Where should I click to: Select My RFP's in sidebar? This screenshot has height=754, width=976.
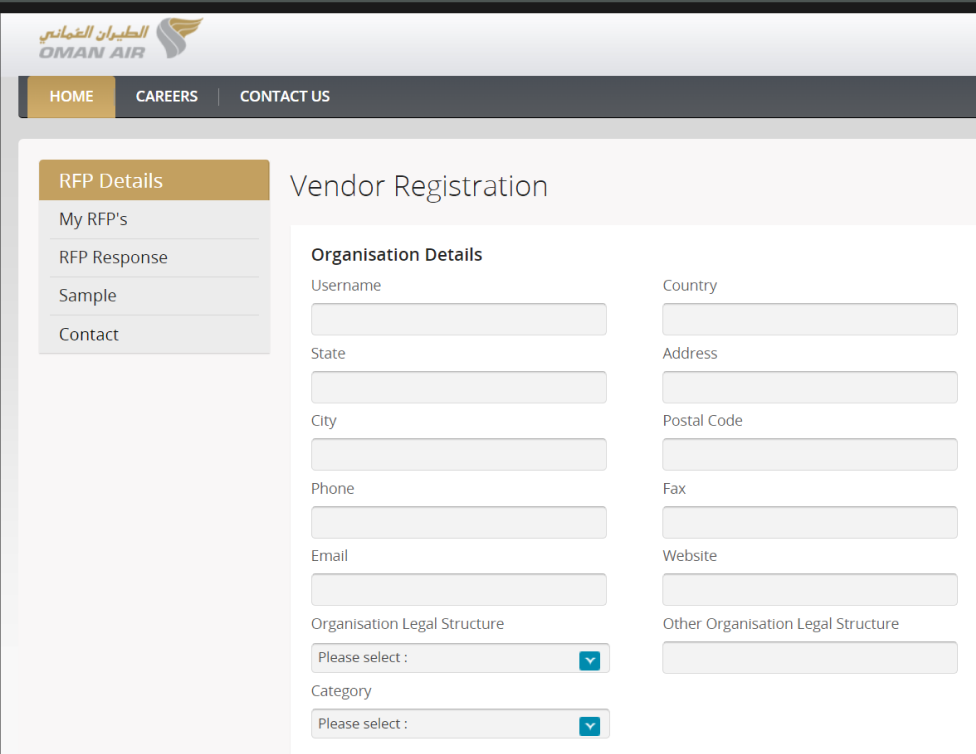[93, 219]
